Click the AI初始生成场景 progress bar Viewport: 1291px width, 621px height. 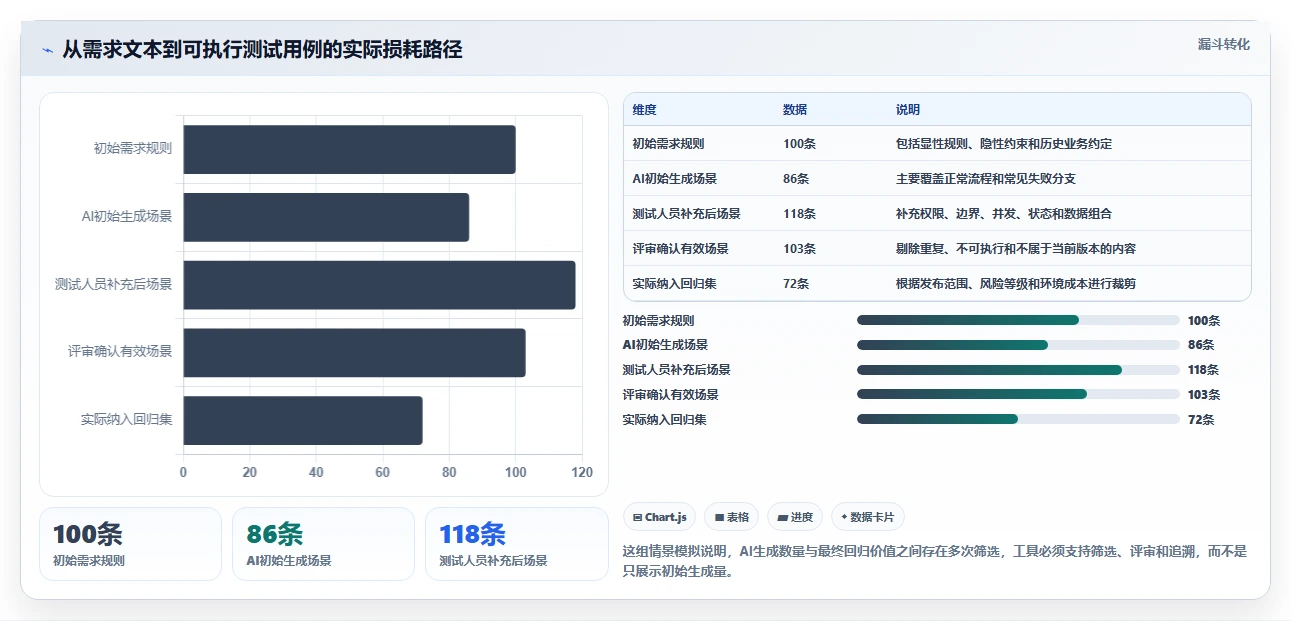[1018, 345]
